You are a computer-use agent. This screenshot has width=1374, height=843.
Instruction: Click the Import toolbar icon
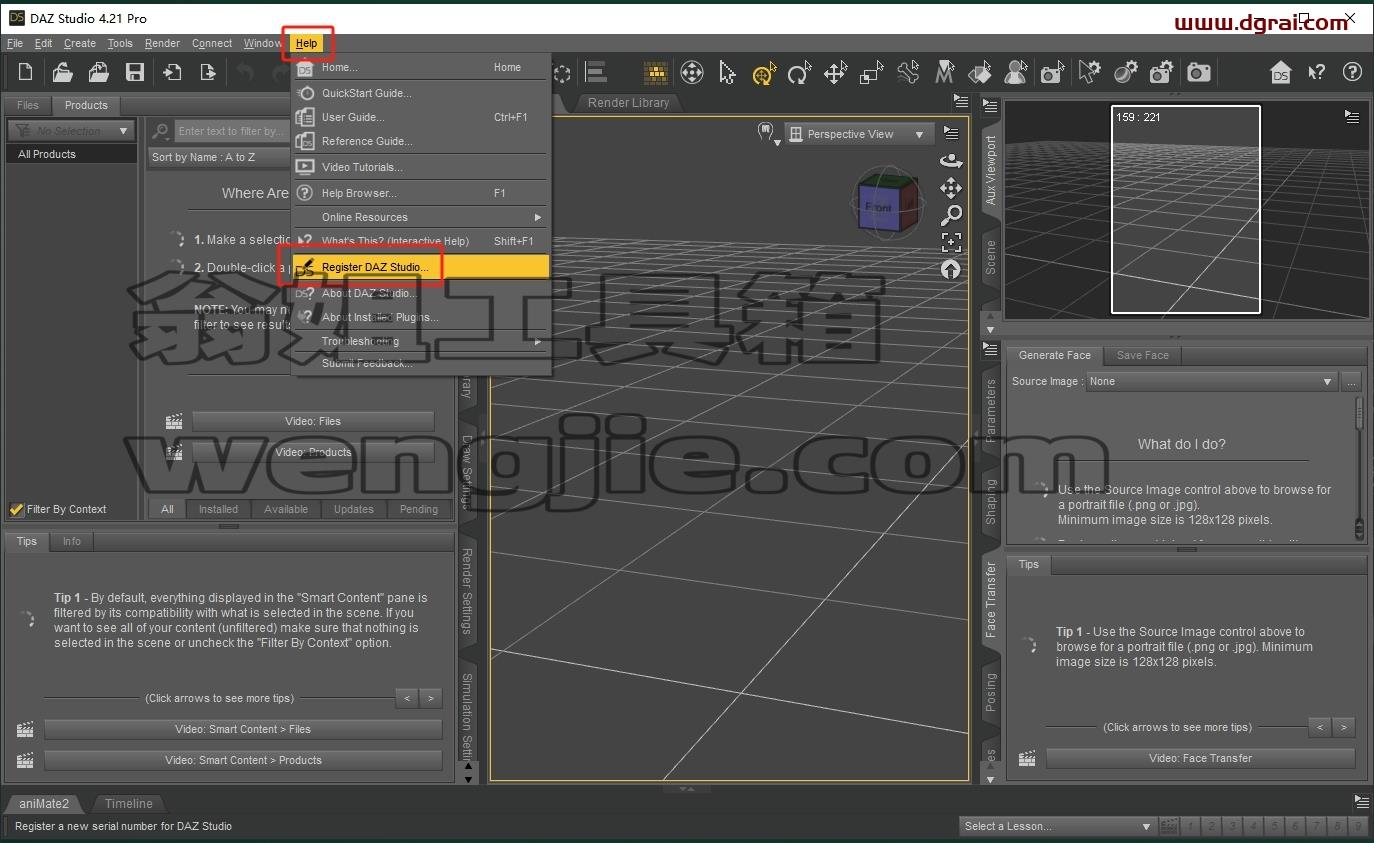pos(172,72)
